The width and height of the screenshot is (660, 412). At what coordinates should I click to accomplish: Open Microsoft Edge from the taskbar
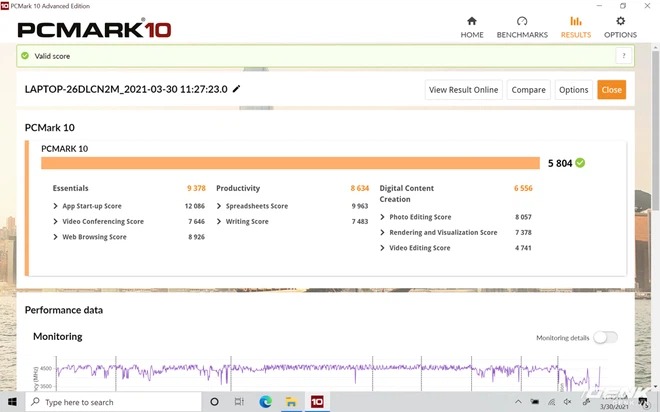pos(266,402)
